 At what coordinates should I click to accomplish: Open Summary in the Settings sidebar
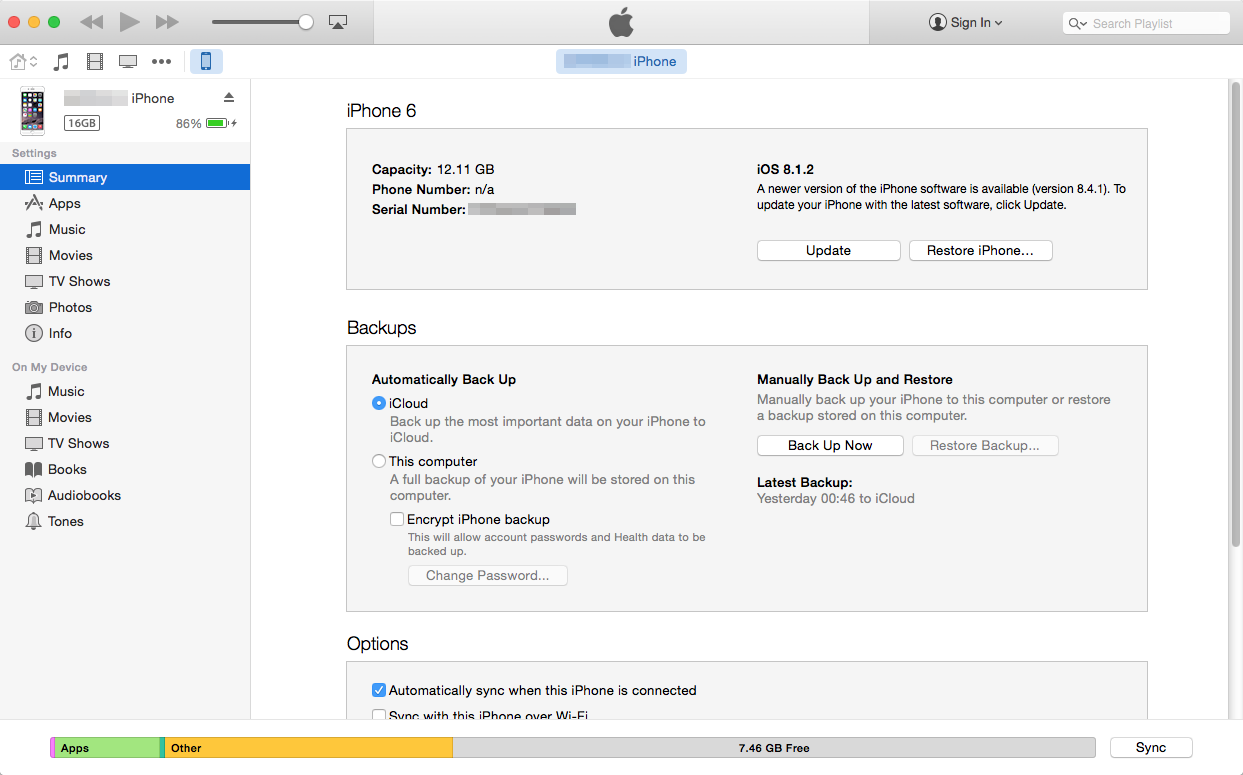[125, 177]
